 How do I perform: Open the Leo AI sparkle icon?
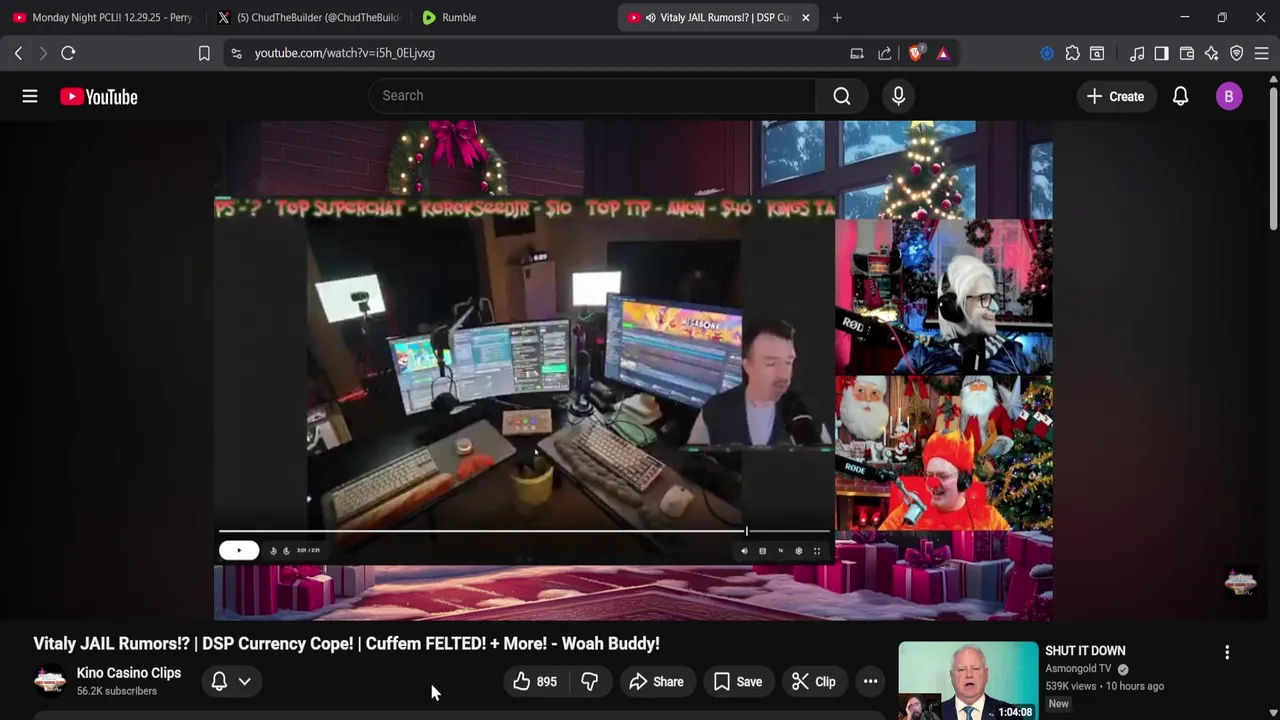(1212, 53)
